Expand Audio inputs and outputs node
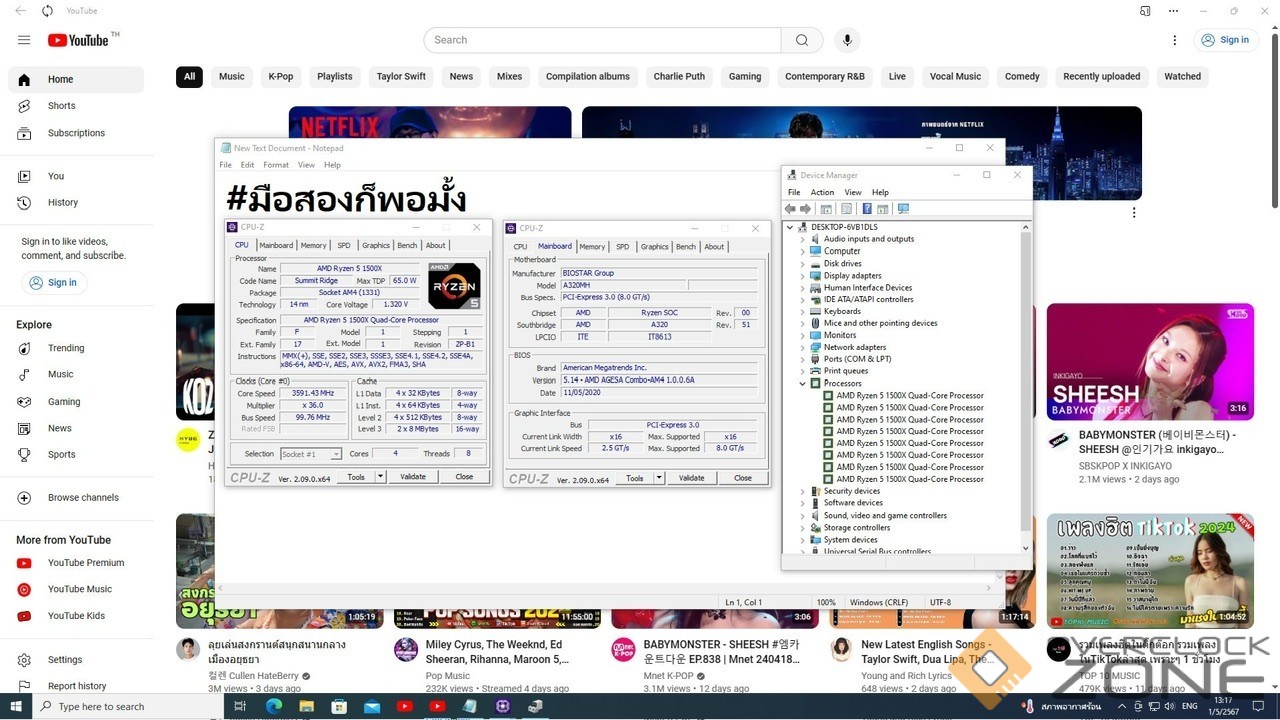This screenshot has width=1280, height=720. click(802, 240)
